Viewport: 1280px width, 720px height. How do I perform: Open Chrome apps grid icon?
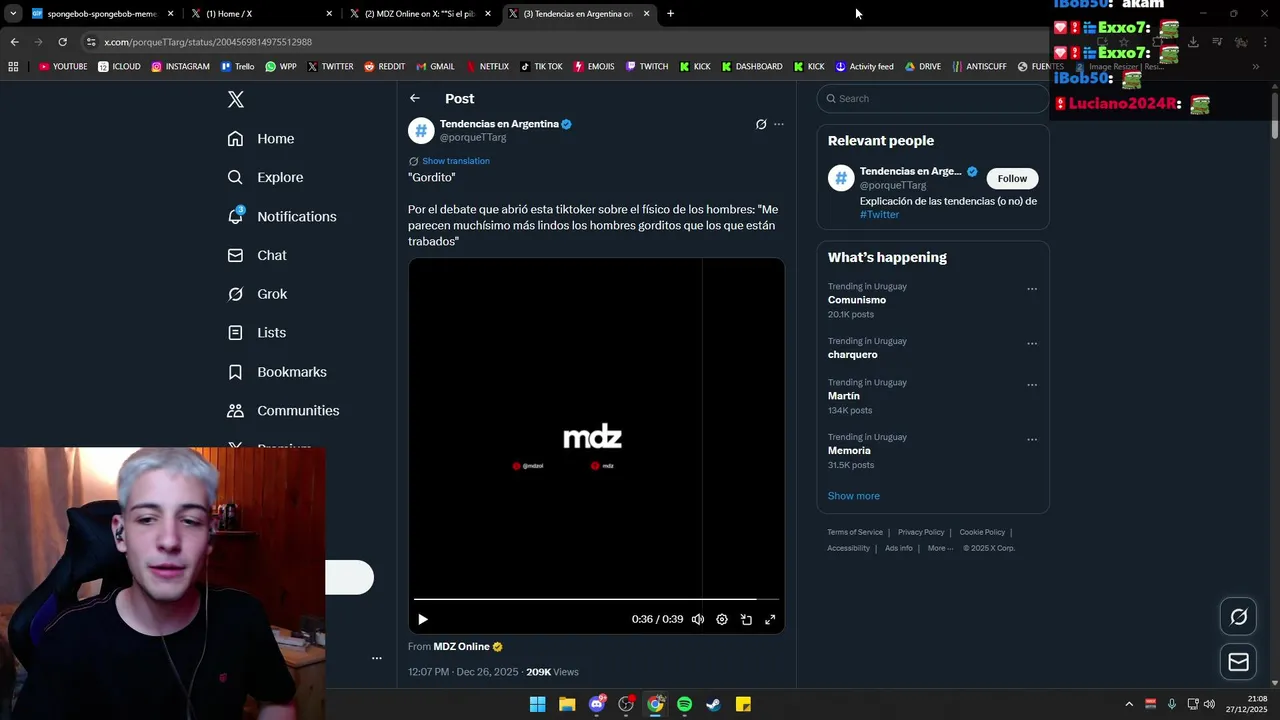click(x=13, y=67)
